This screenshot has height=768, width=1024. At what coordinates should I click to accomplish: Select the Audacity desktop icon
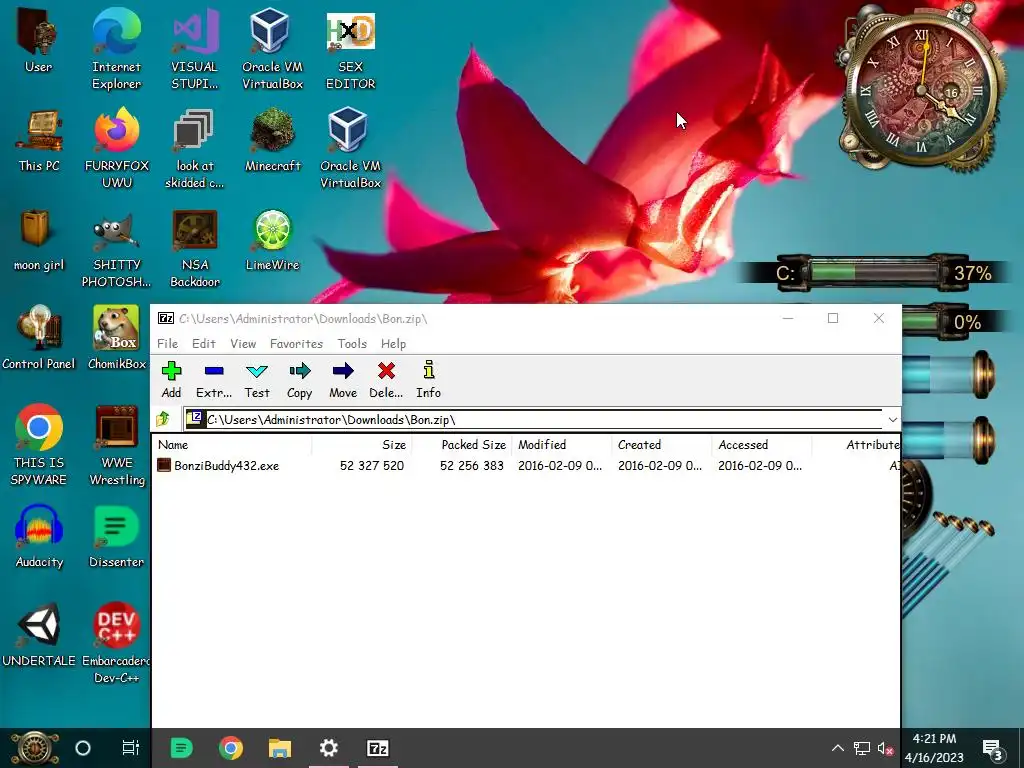tap(39, 536)
